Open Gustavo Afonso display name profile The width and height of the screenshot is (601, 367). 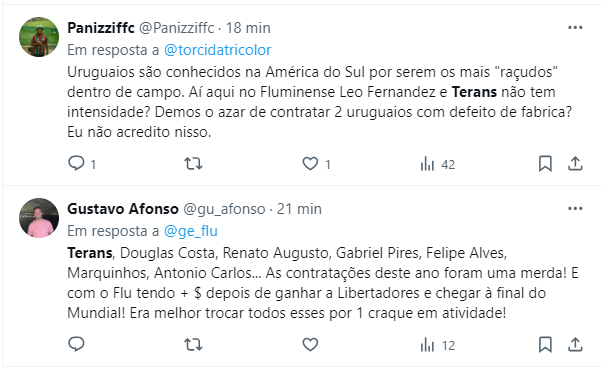(x=123, y=209)
